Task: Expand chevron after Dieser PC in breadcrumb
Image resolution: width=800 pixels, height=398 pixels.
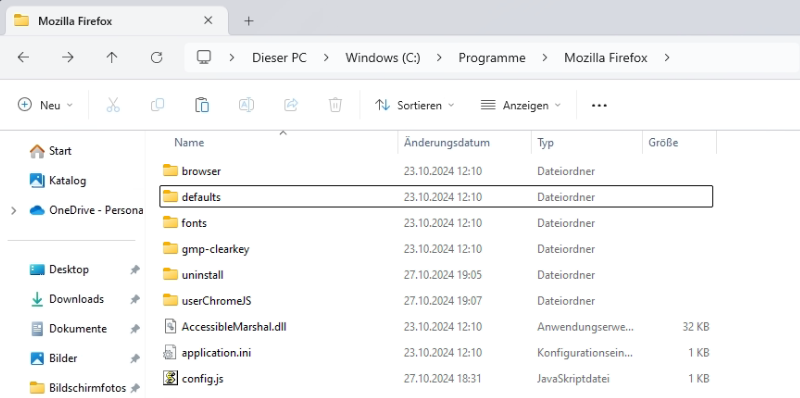Action: tap(326, 58)
